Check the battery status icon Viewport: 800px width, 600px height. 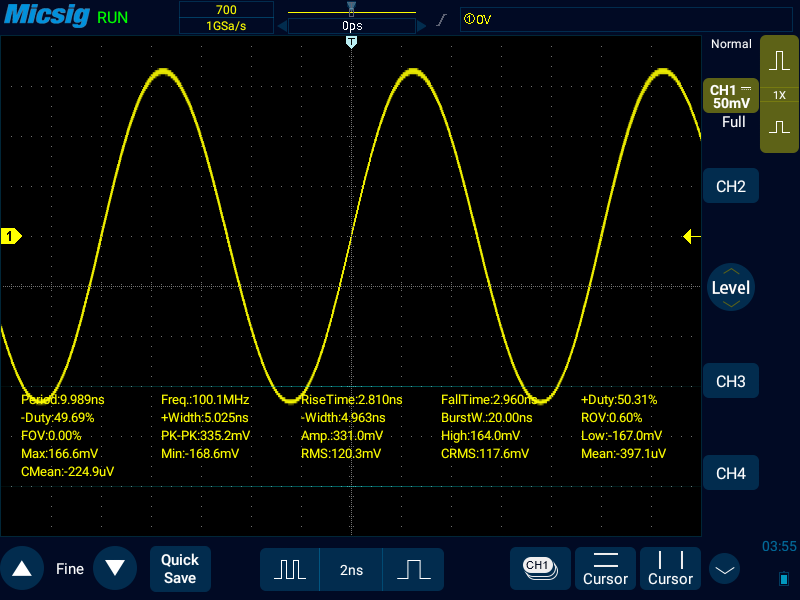tap(784, 579)
